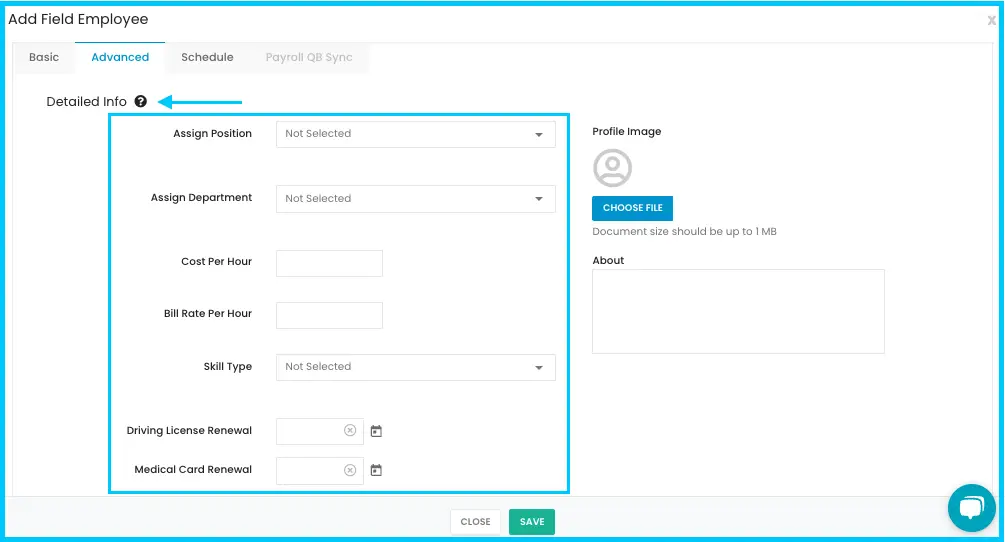Switch to the Basic tab
Image resolution: width=1005 pixels, height=542 pixels.
[44, 57]
